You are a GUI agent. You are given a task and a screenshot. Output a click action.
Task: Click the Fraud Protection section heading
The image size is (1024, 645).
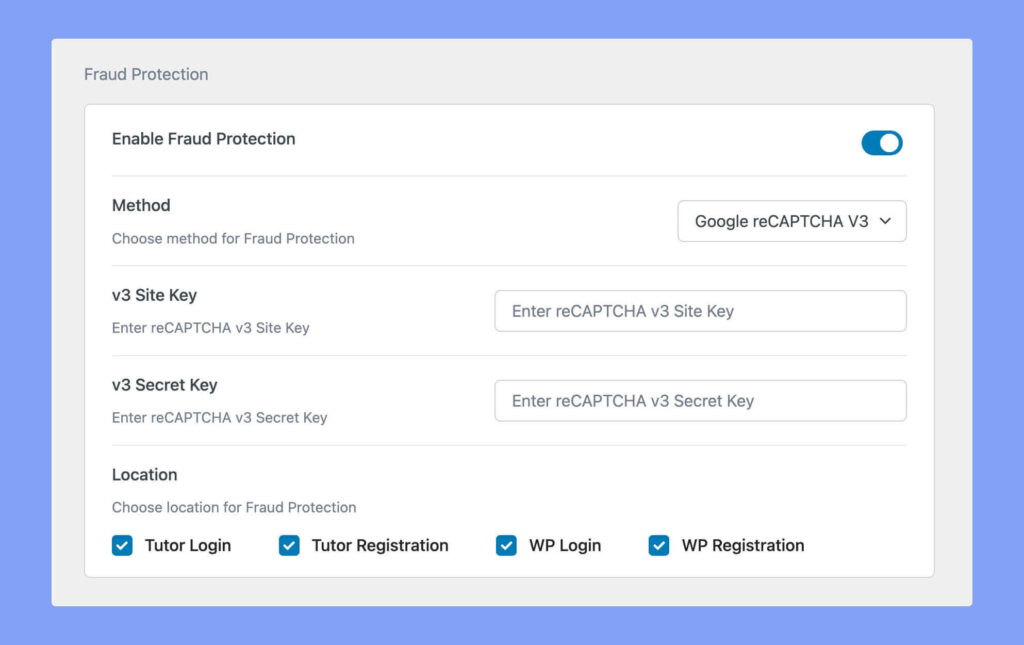pos(146,74)
